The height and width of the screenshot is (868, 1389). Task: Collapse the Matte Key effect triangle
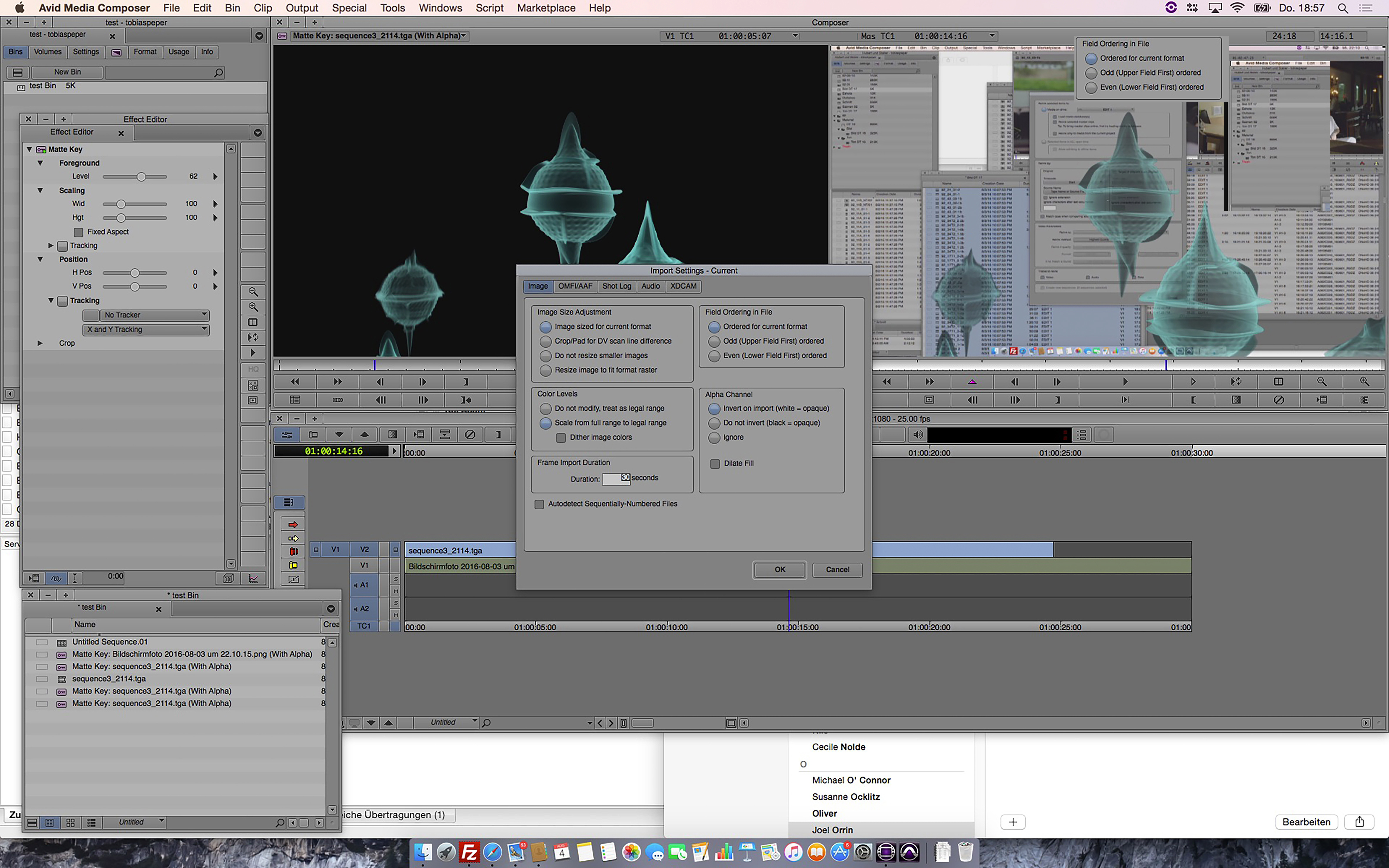tap(29, 149)
